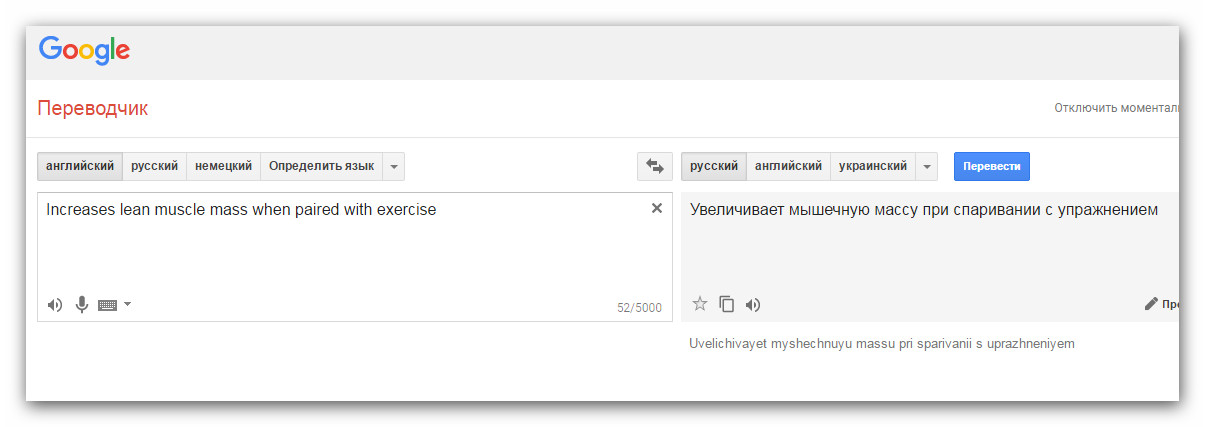Expand the source language dropdown arrow
Image resolution: width=1205 pixels, height=427 pixels.
(x=394, y=166)
